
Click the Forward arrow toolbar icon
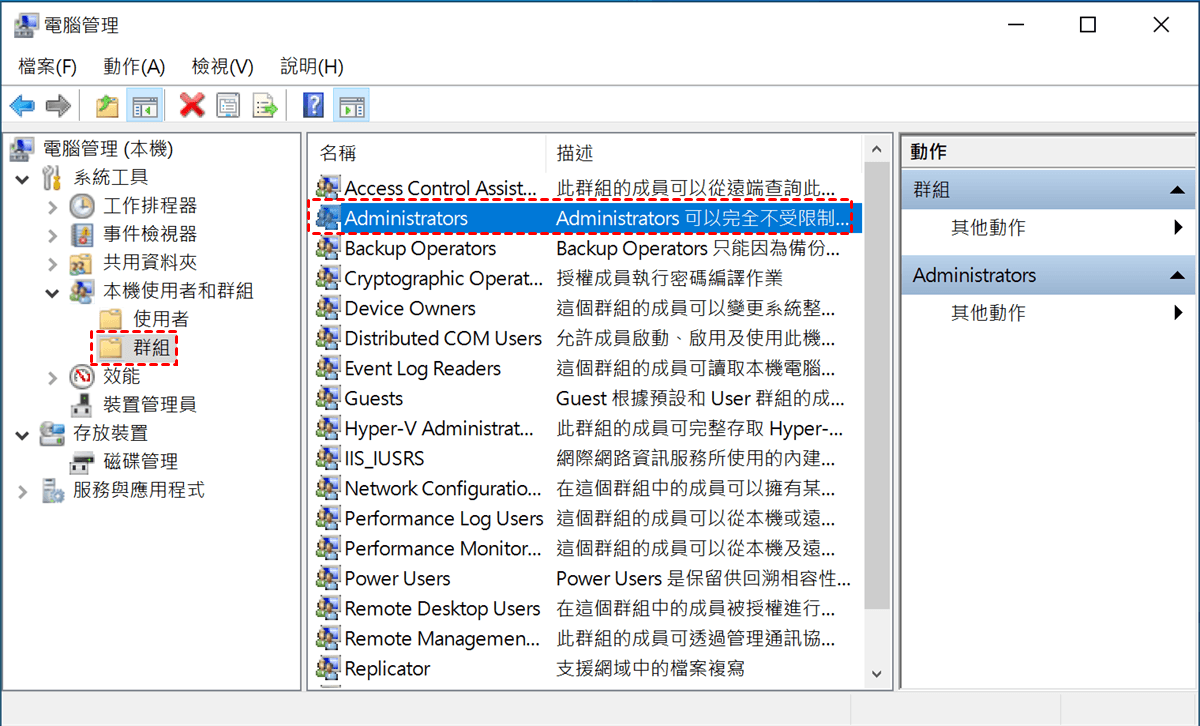click(x=58, y=105)
